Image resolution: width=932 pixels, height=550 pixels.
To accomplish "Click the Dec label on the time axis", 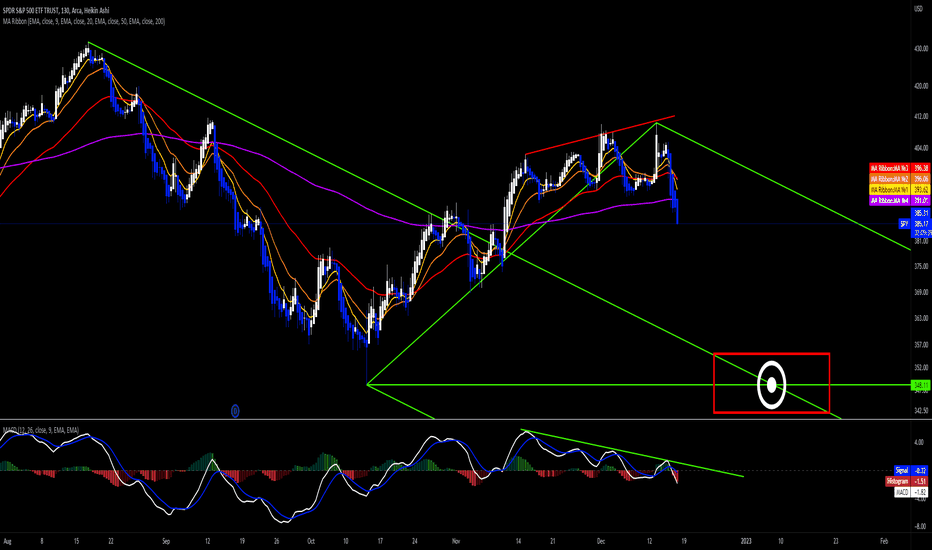I will 601,542.
